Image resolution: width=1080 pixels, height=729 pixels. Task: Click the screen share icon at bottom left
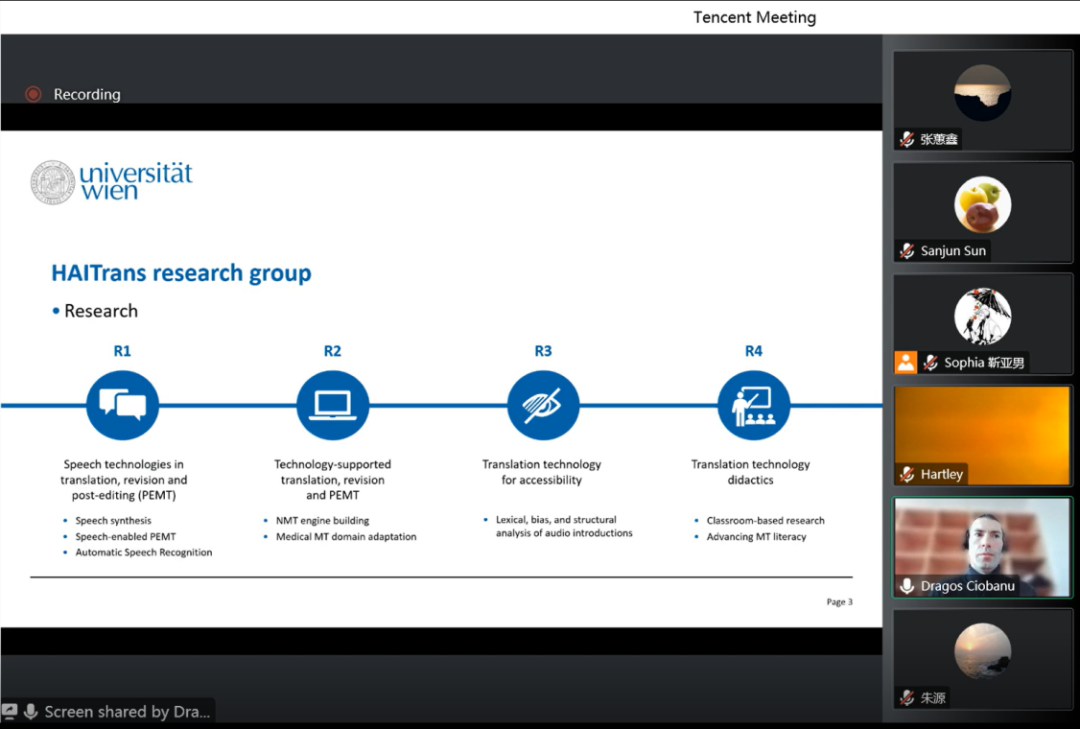point(10,711)
